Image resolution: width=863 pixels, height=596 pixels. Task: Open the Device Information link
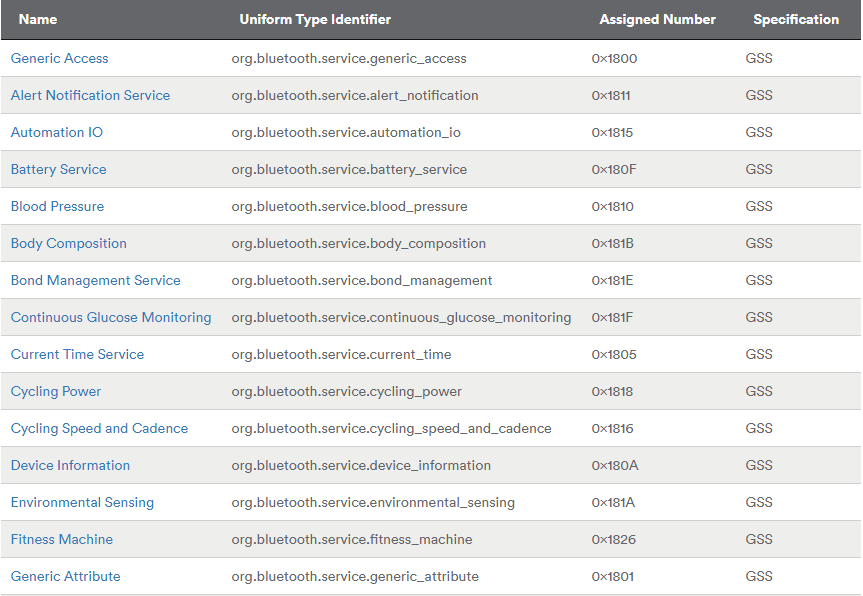(x=70, y=465)
